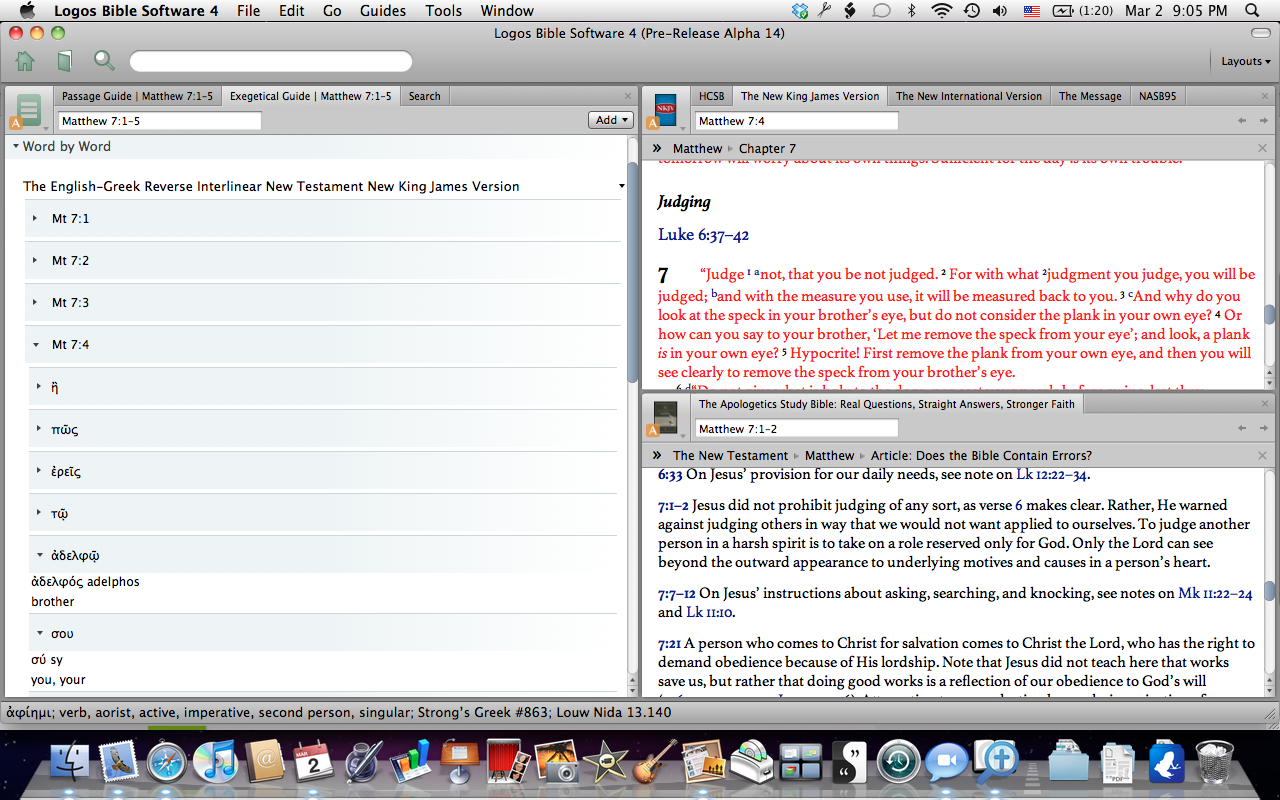Switch to the HCSB tab

[x=712, y=96]
